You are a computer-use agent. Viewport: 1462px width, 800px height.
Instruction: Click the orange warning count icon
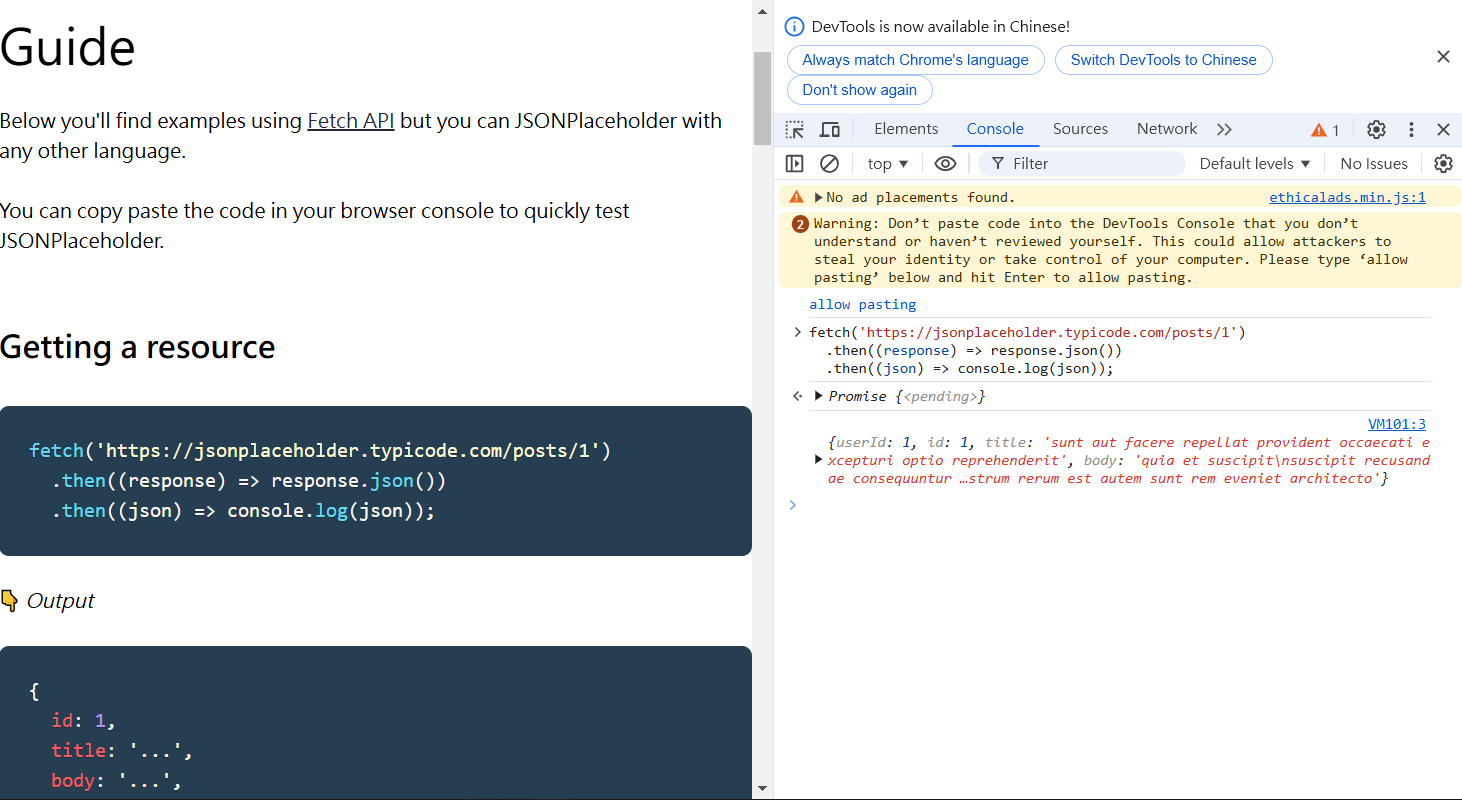1325,130
